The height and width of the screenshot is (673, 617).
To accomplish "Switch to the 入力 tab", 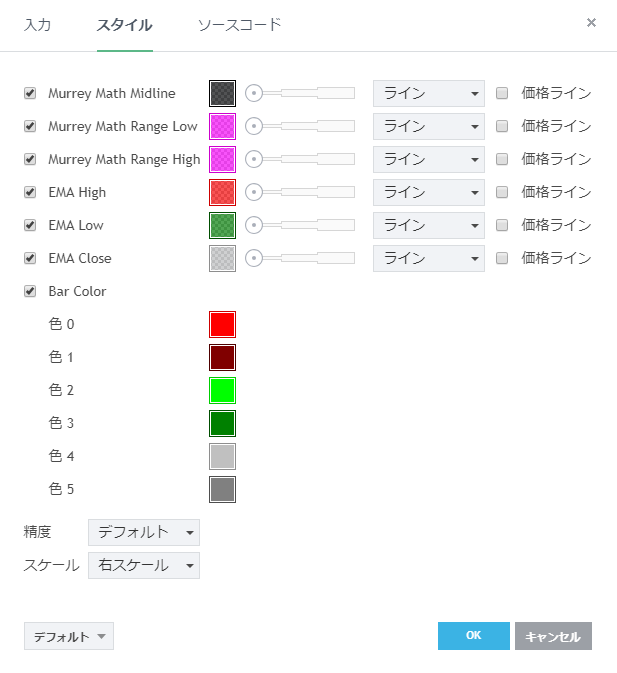I will 37,24.
